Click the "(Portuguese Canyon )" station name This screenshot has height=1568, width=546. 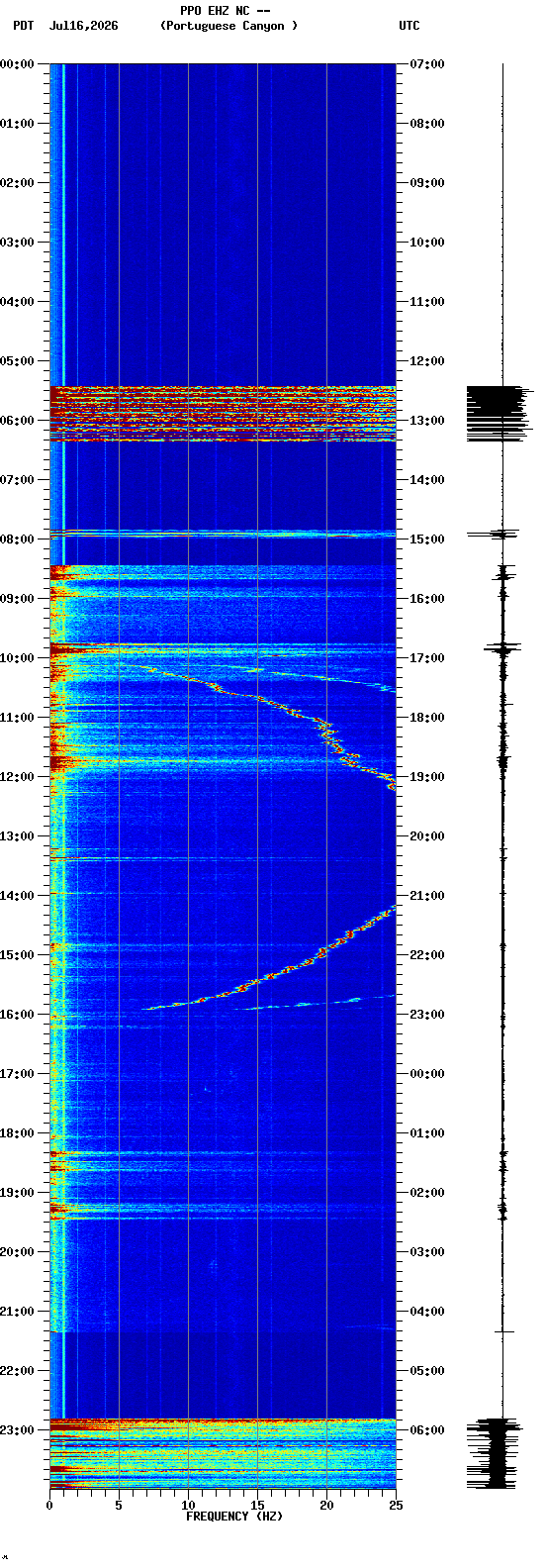coord(228,26)
